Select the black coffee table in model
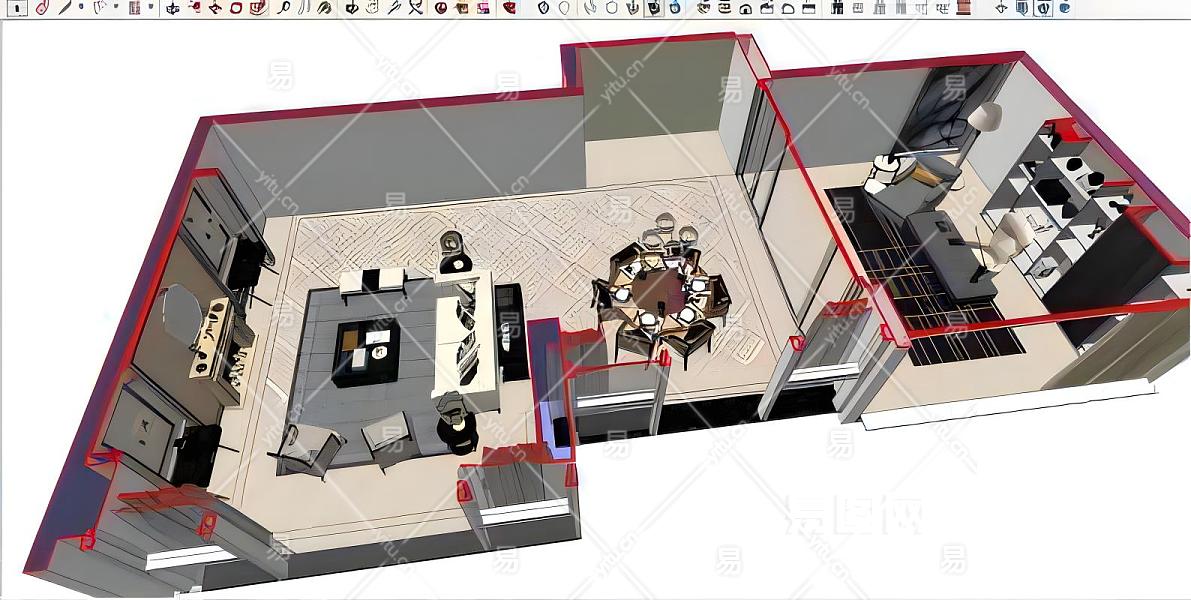 (x=367, y=352)
